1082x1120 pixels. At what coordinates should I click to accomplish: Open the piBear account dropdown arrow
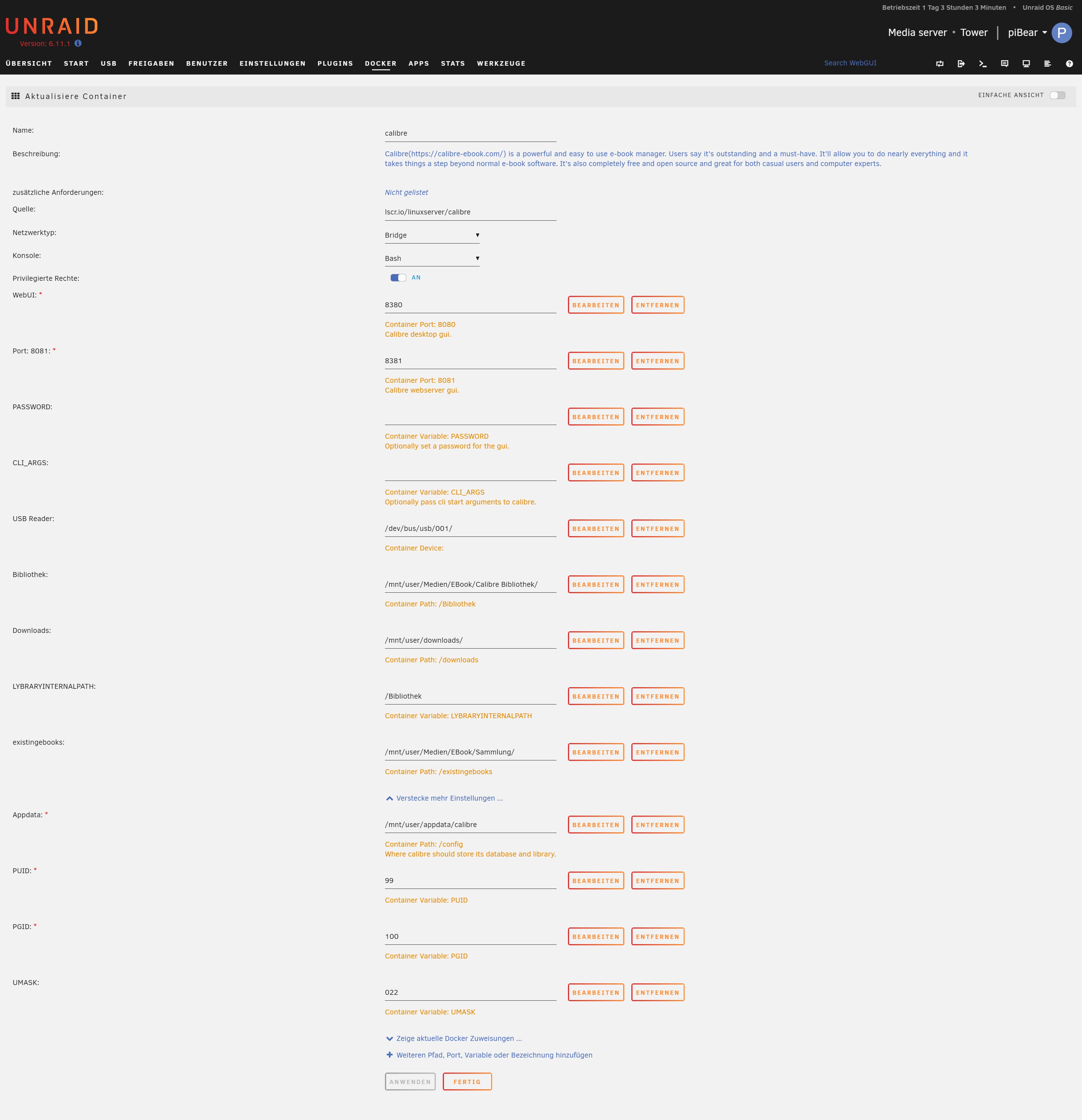[x=1044, y=33]
